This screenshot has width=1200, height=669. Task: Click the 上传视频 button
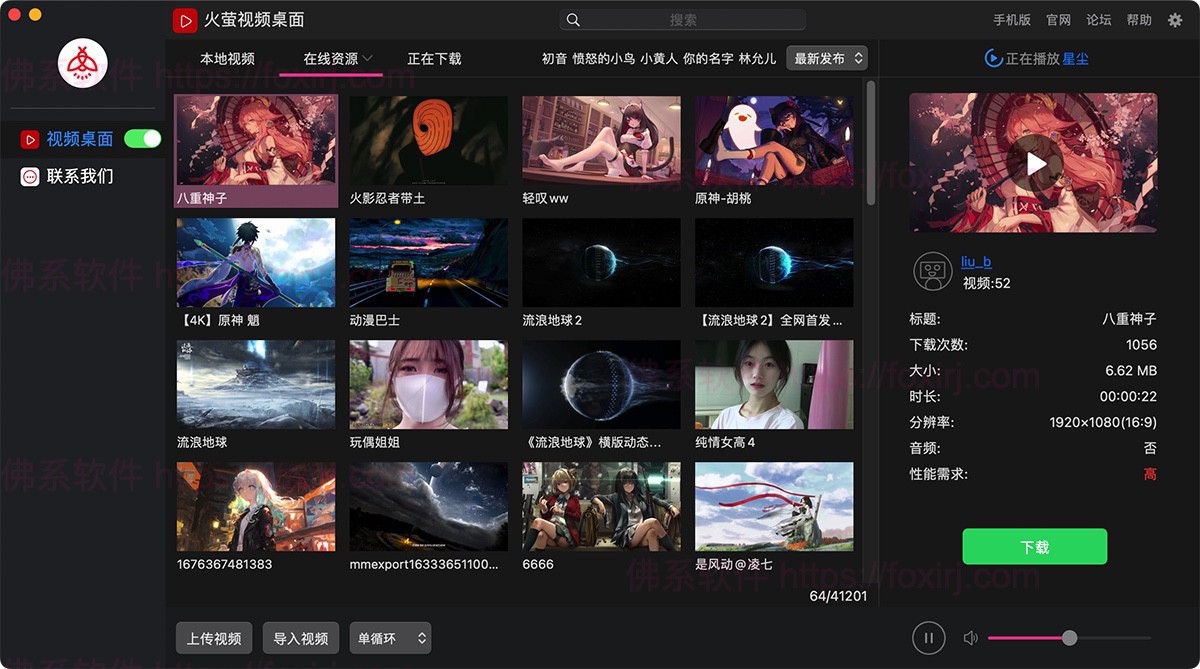tap(214, 638)
